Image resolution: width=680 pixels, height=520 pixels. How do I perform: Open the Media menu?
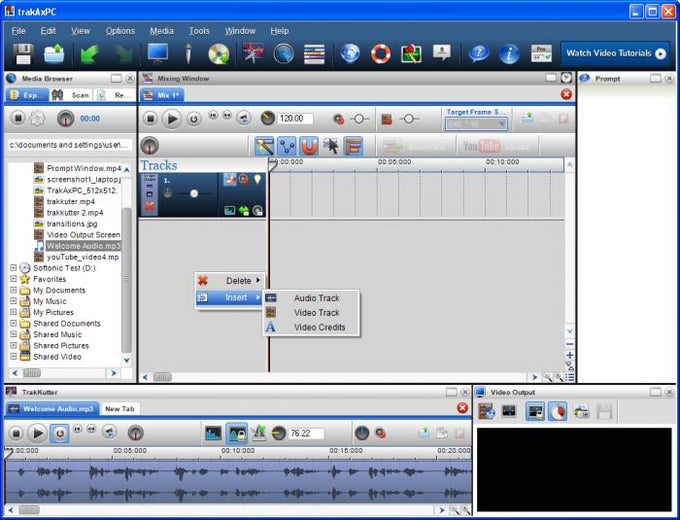coord(161,31)
